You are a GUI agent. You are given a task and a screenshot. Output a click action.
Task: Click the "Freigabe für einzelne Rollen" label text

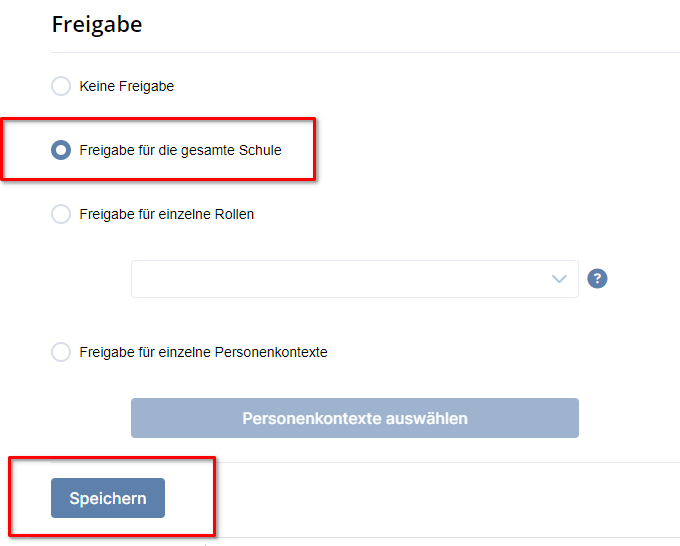[x=167, y=214]
